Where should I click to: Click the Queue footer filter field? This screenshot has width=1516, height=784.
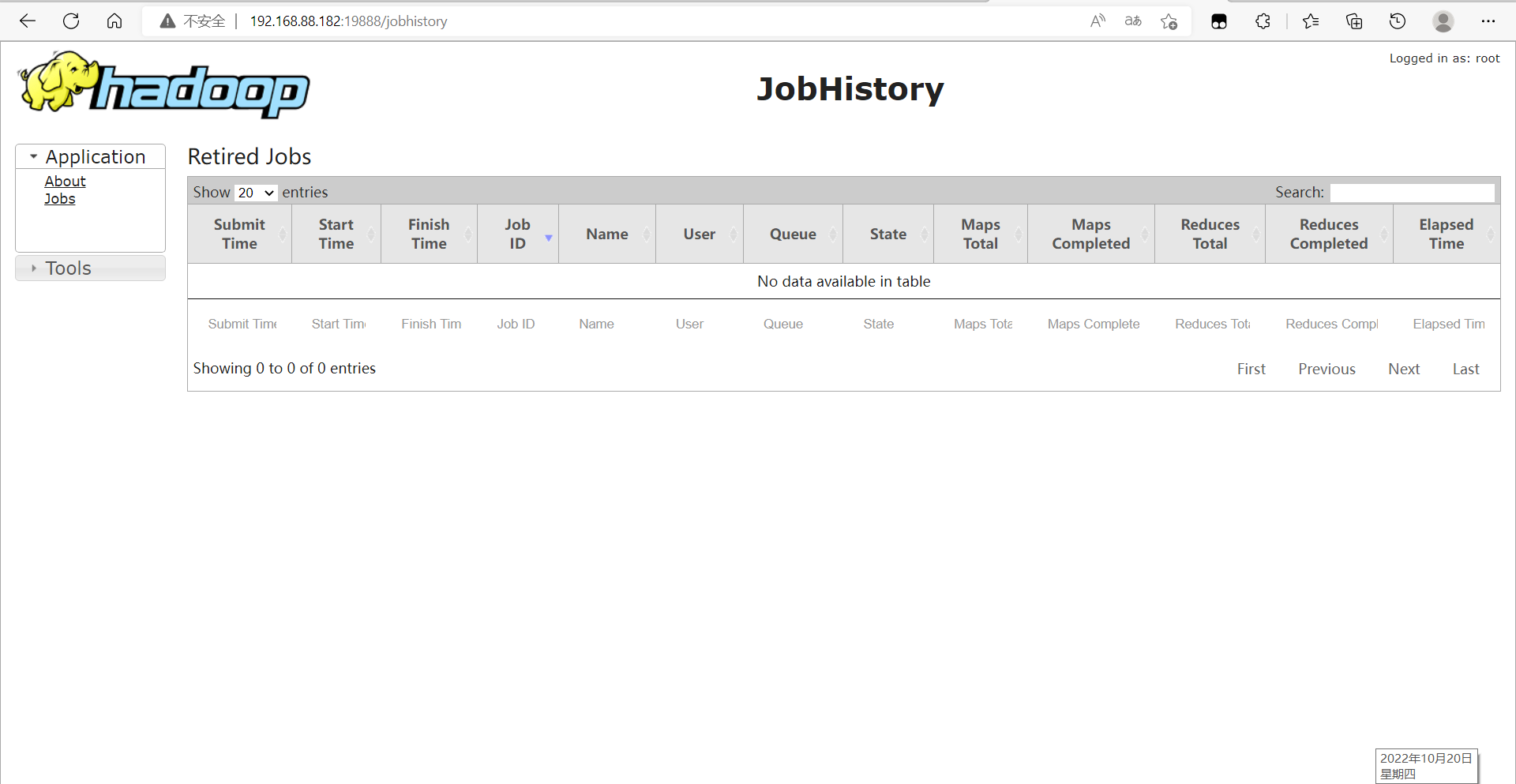[794, 324]
